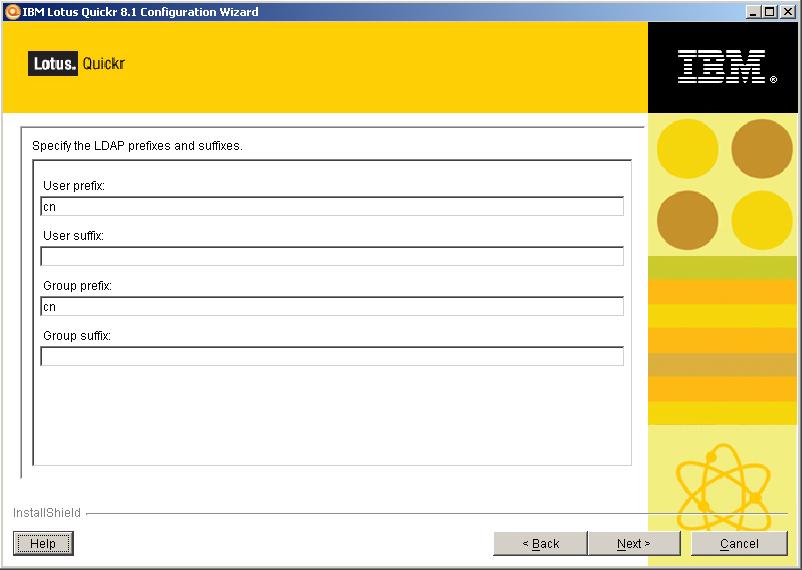Click the Lotus Quickr logo
802x570 pixels.
pyautogui.click(x=76, y=63)
